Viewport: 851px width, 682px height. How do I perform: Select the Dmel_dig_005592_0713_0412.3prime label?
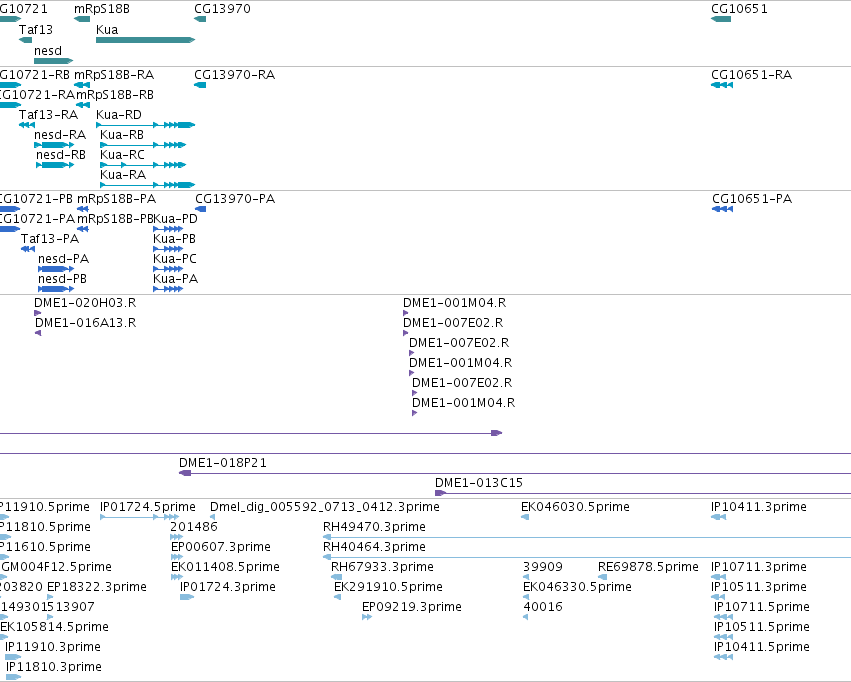tap(325, 507)
